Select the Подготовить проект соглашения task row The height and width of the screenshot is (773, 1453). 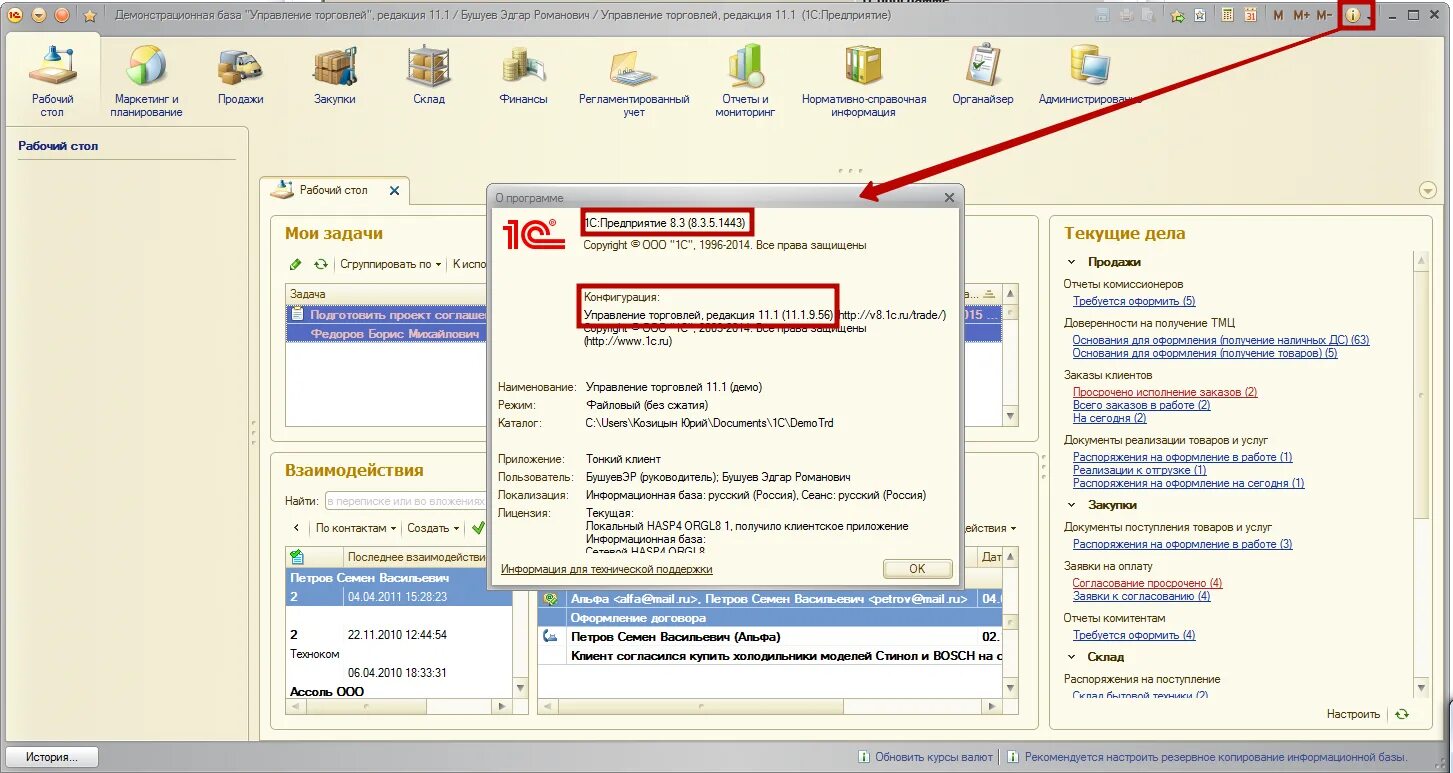386,314
